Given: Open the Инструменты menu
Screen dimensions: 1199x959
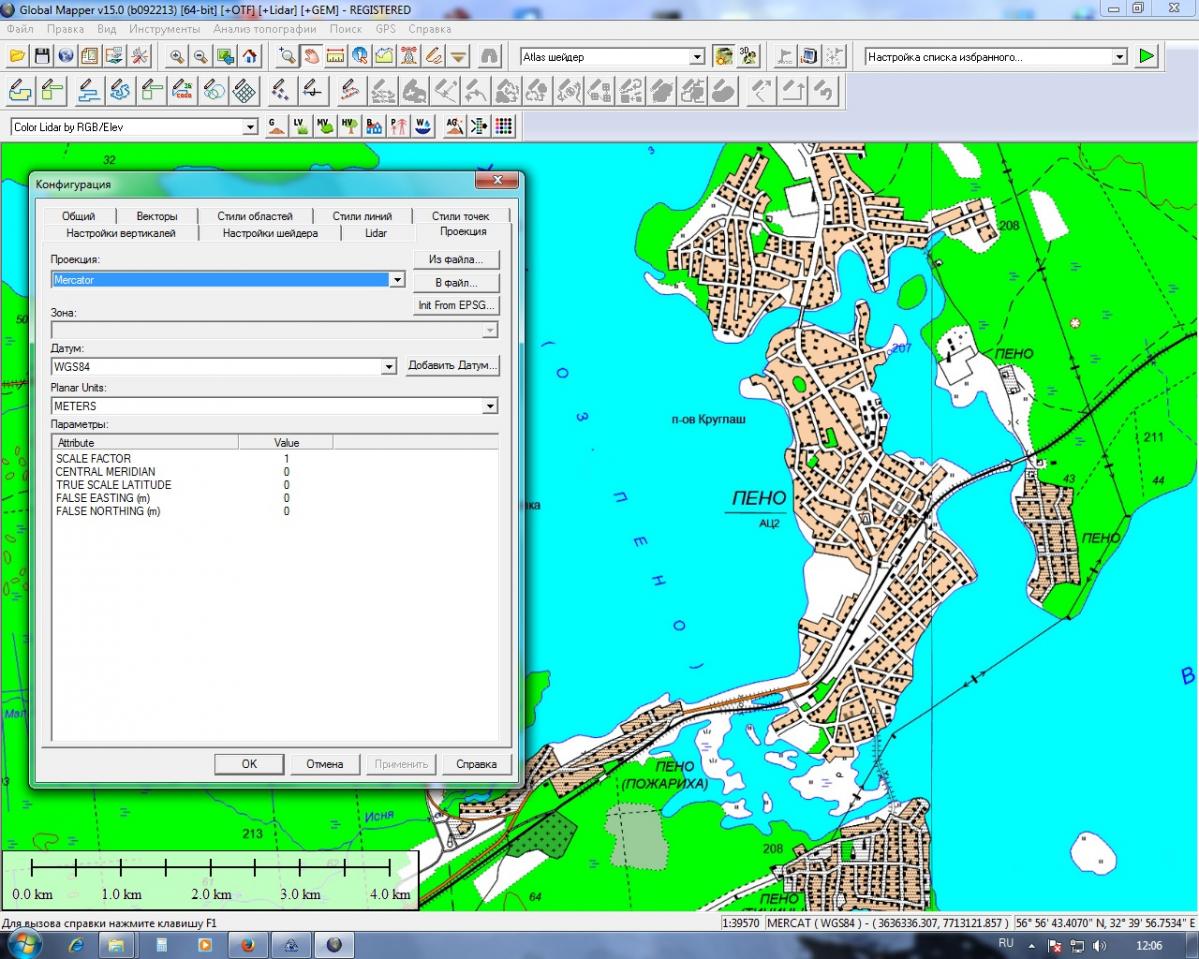Looking at the screenshot, I should pos(164,29).
